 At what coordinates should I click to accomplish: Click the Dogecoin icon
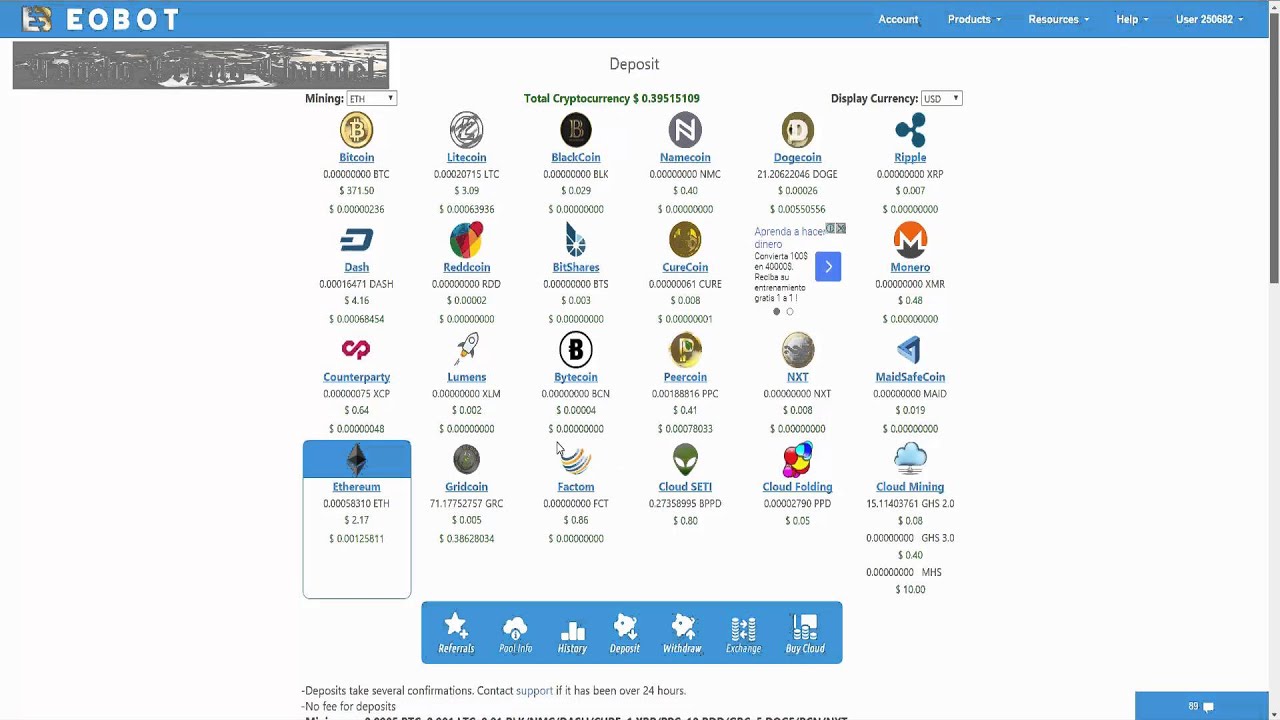point(797,130)
